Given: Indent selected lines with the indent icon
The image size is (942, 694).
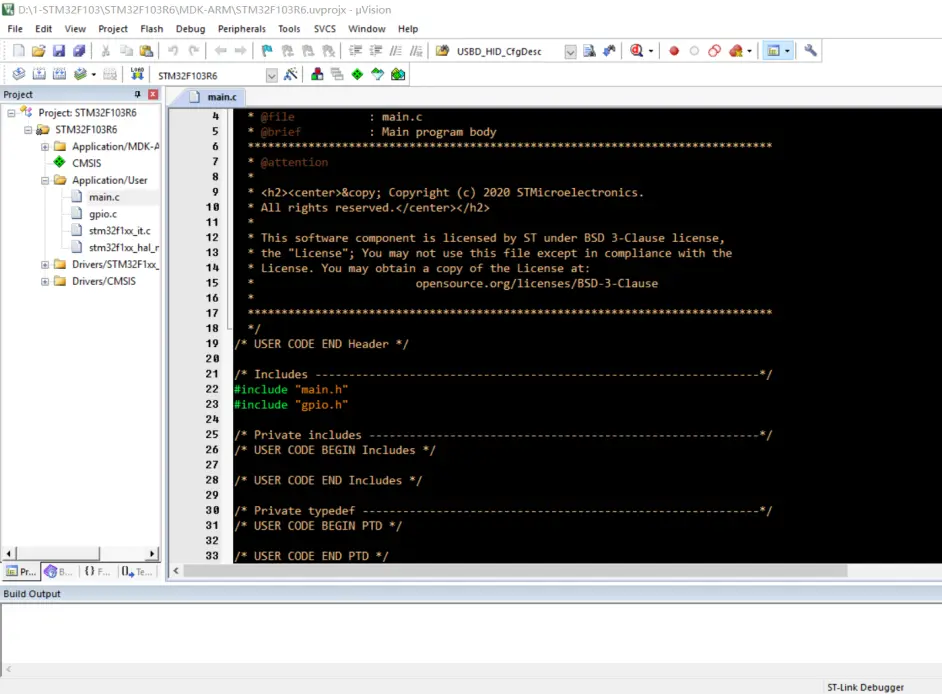Looking at the screenshot, I should [x=355, y=51].
